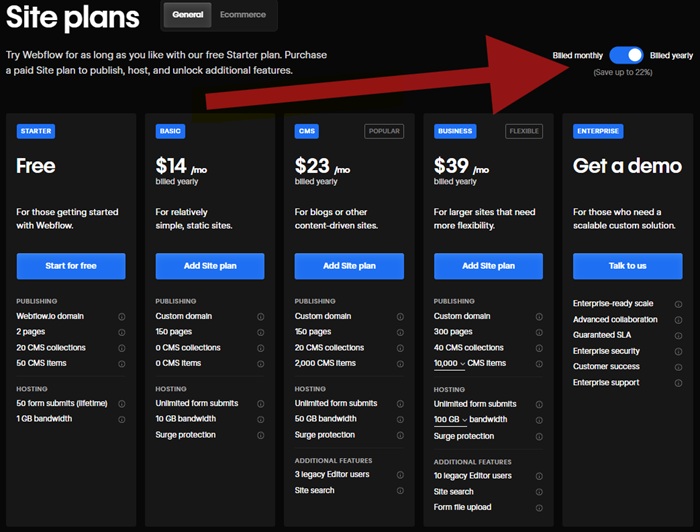Click the ENTERPRISE plan badge

pos(598,131)
